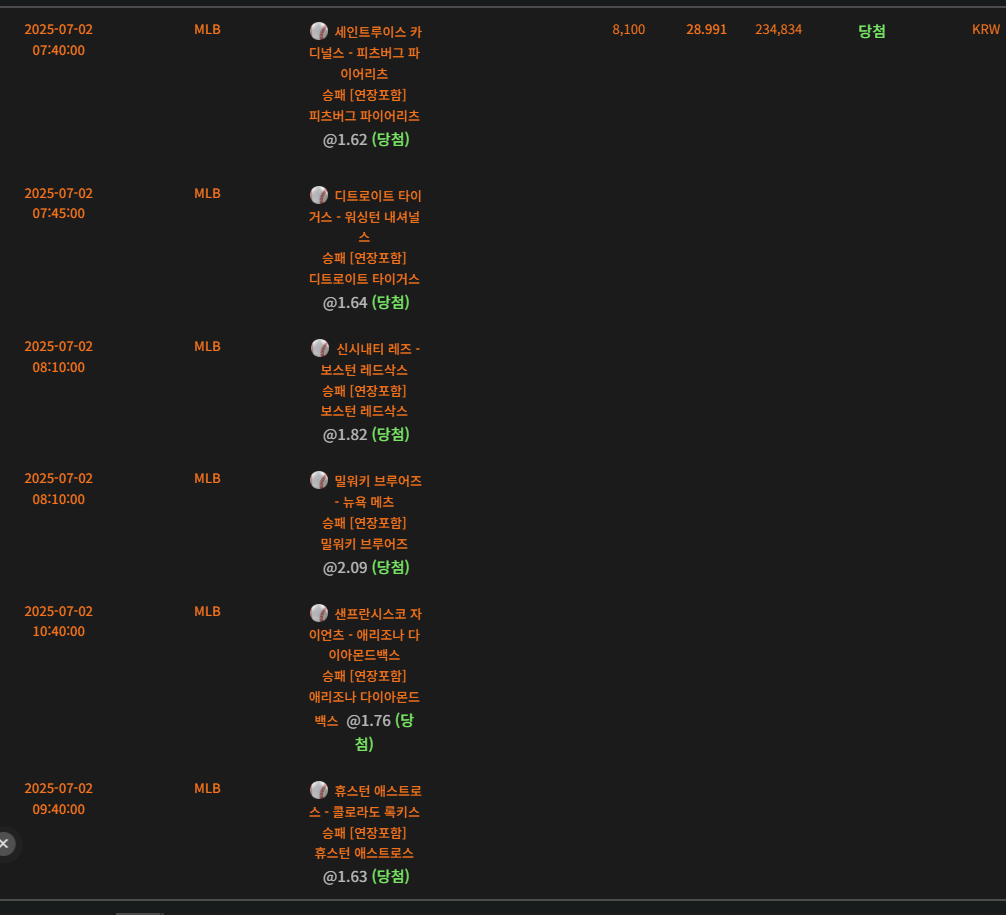Click baseball icon beside 디트로이트 타이거스 match
Image resolution: width=1006 pixels, height=915 pixels.
click(319, 194)
